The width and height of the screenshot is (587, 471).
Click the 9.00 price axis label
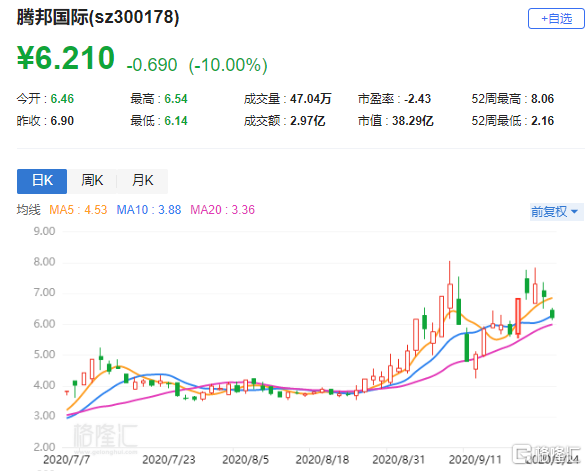[x=44, y=231]
